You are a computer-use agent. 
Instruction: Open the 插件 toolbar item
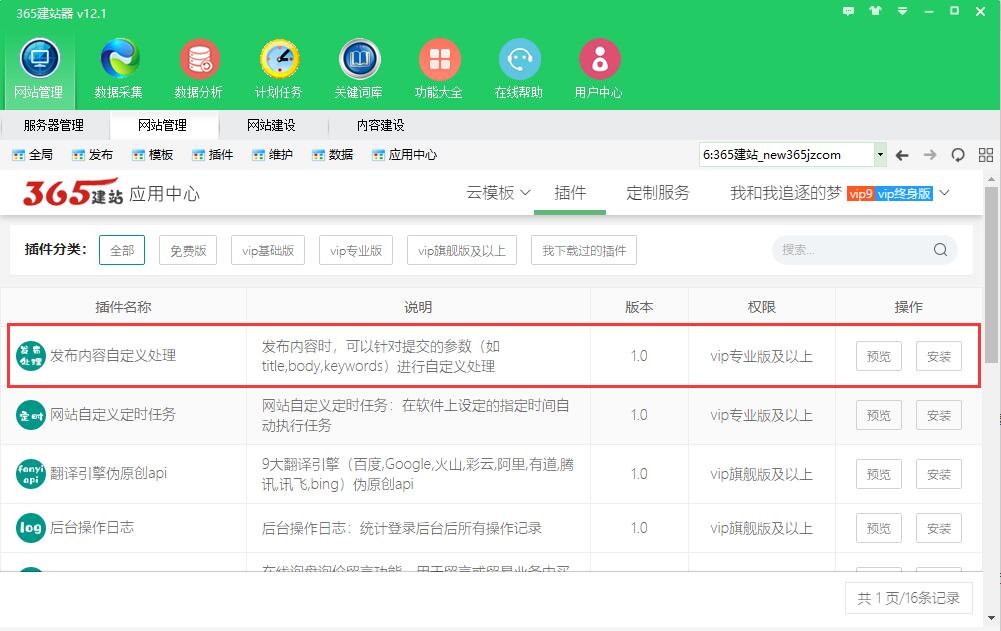(x=213, y=155)
